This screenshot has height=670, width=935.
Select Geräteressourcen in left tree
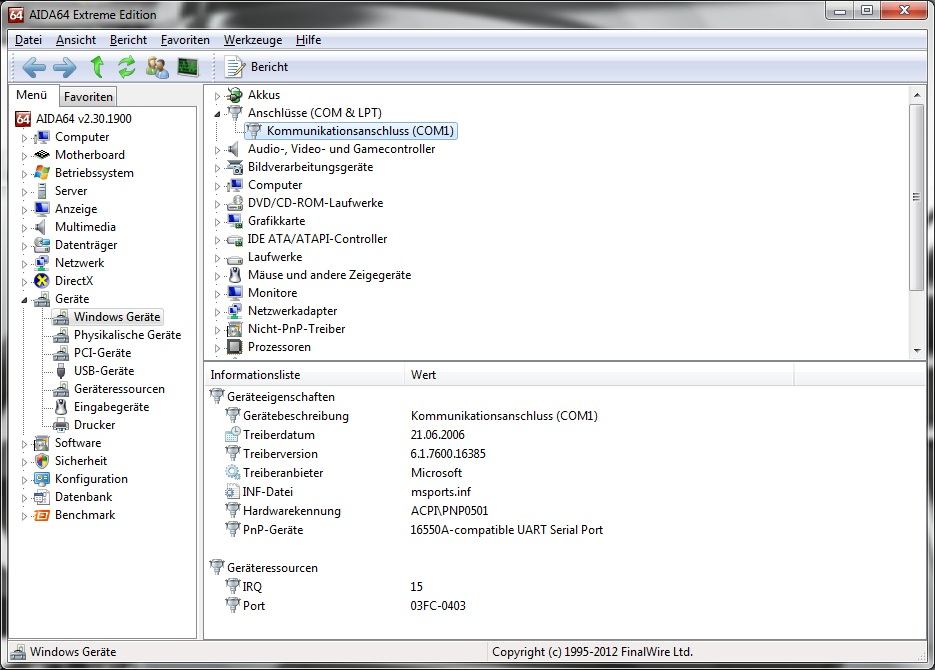(x=119, y=389)
